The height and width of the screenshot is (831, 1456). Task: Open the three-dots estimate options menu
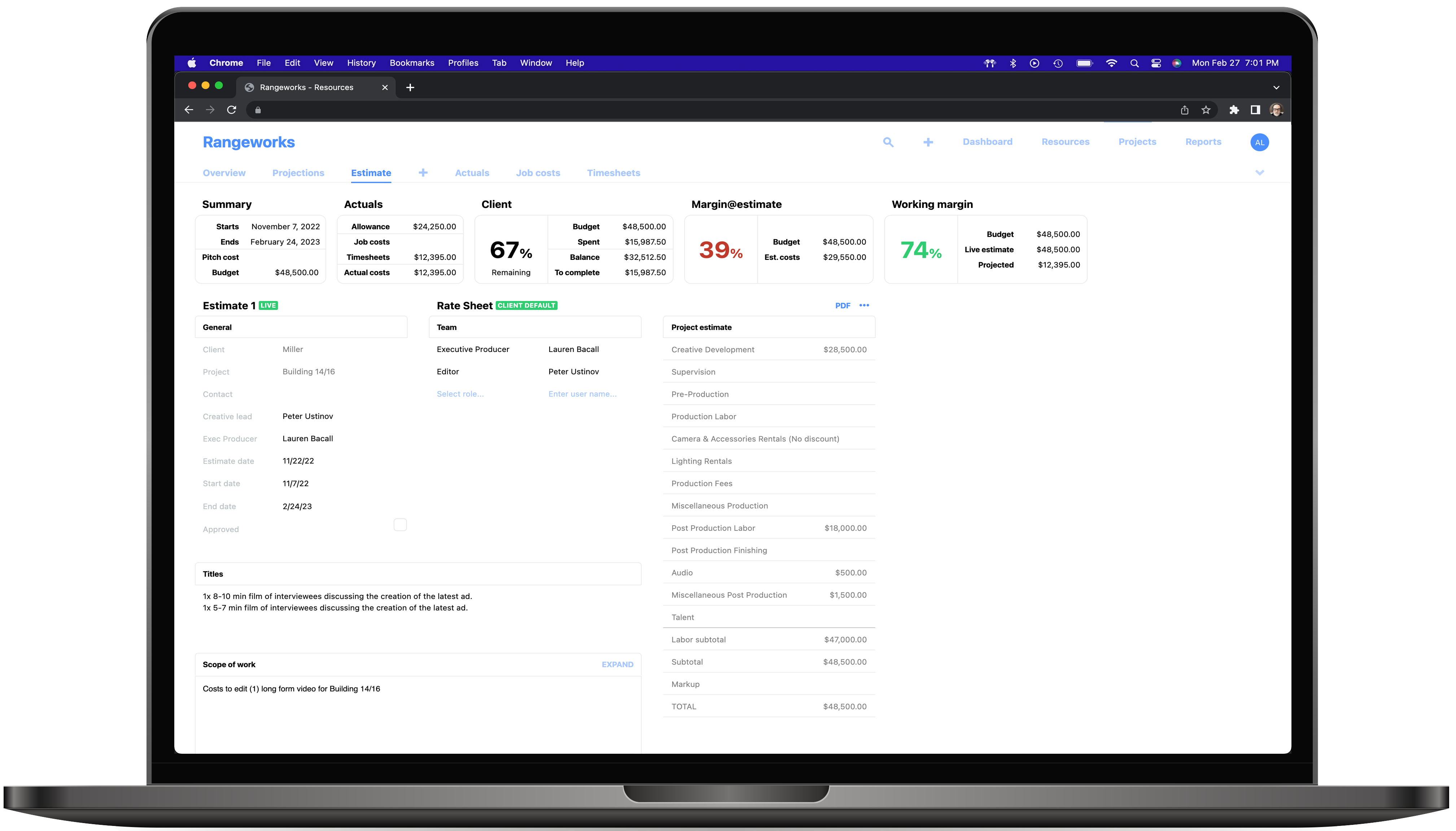pos(864,305)
